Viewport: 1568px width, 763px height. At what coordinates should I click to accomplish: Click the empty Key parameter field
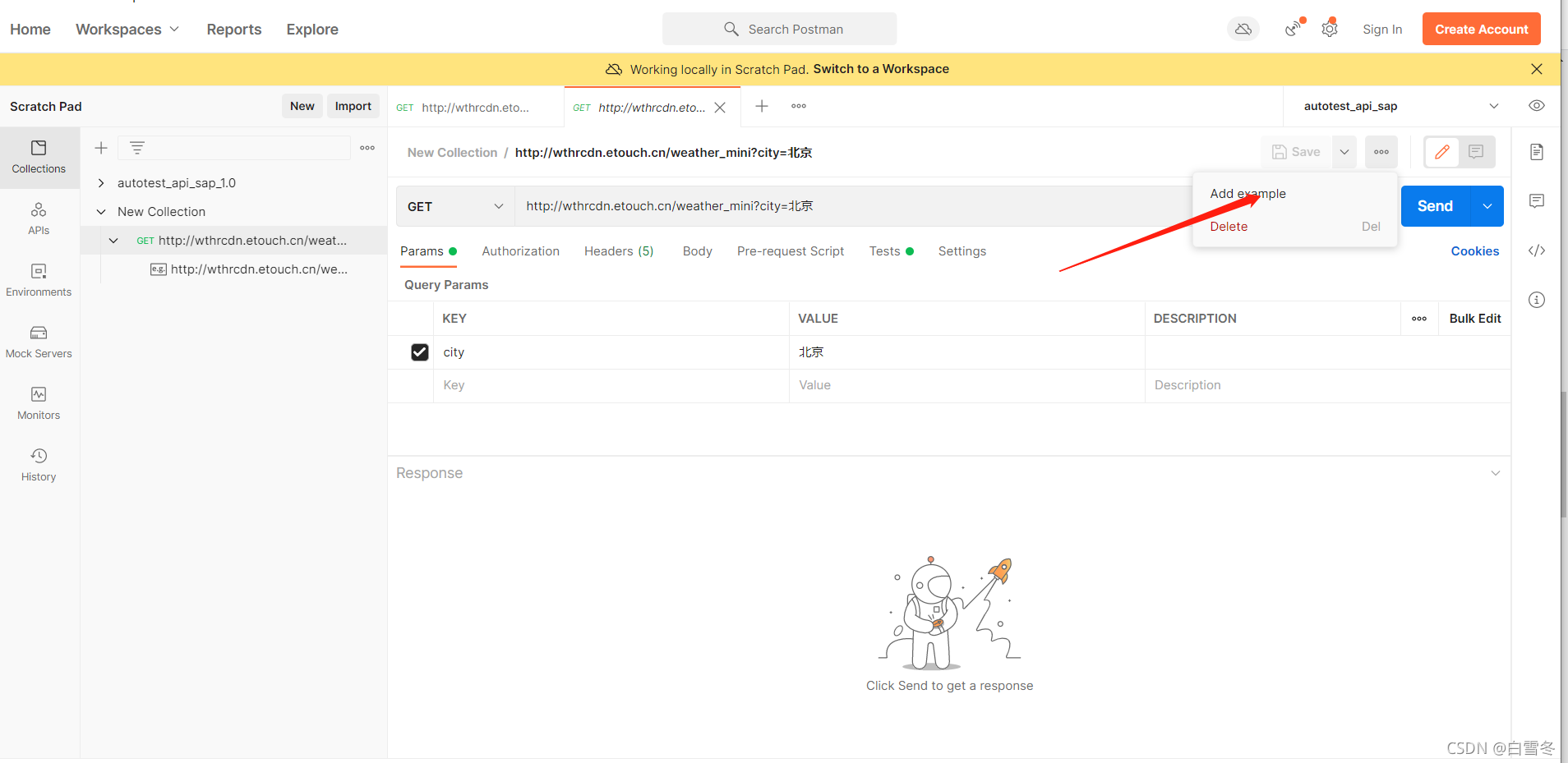611,385
